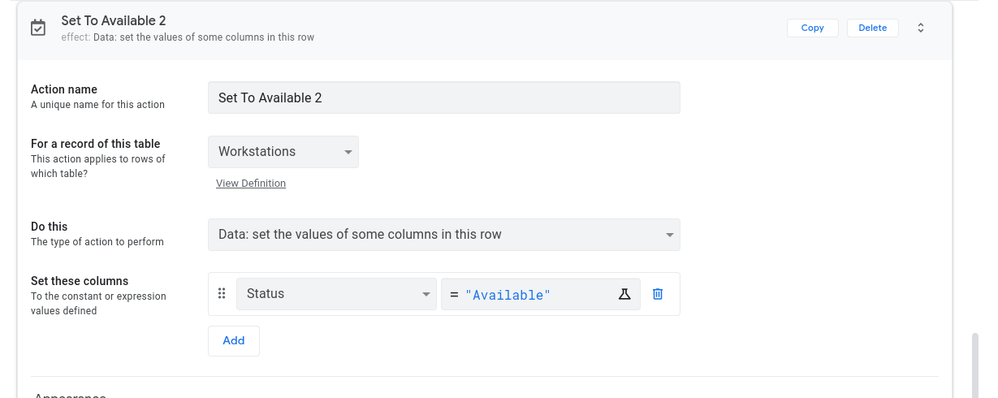Click the 'effect: Data: set the values' subtitle
This screenshot has height=398, width=998.
point(188,37)
